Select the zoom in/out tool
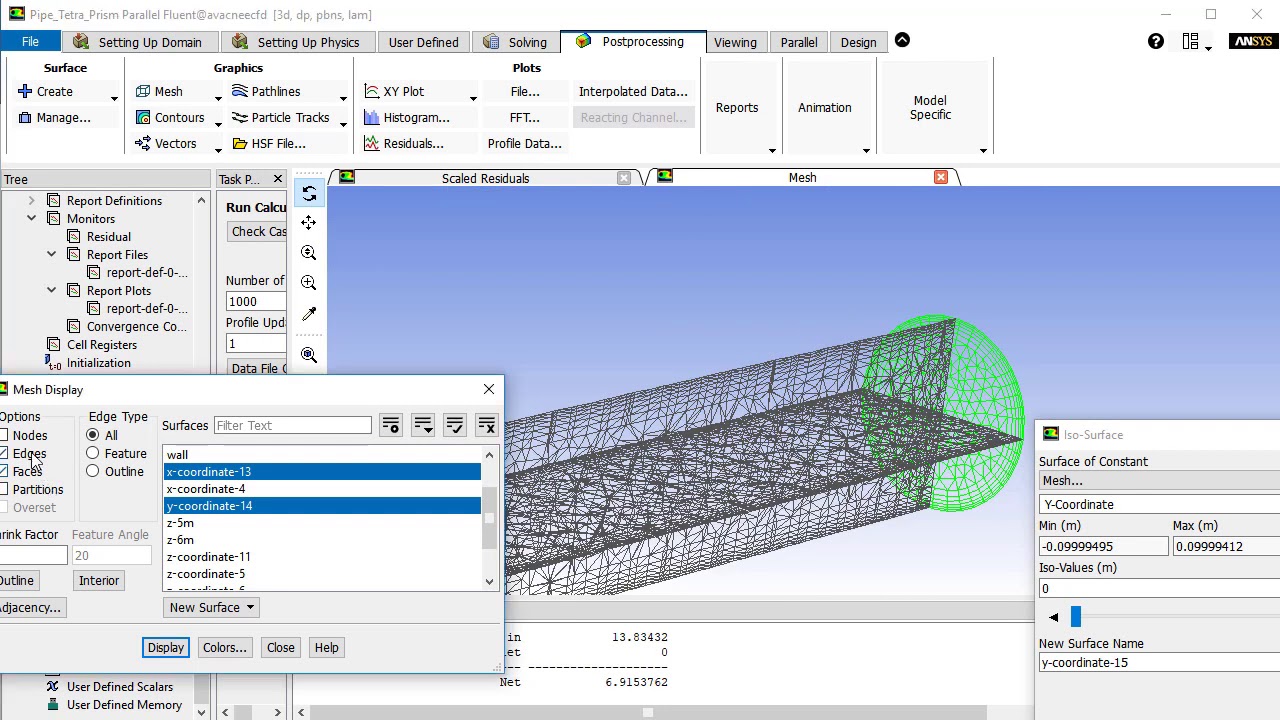 pyautogui.click(x=309, y=253)
